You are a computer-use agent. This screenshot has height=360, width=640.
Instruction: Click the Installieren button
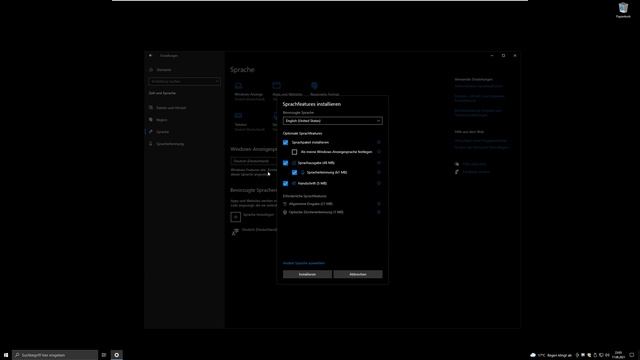(x=307, y=274)
